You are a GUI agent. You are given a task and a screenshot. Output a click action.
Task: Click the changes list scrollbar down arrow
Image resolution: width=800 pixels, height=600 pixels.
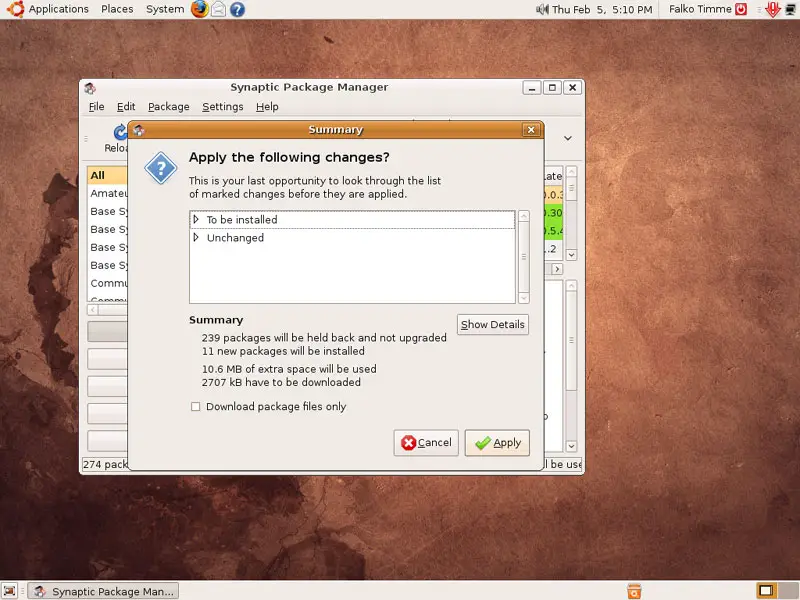(523, 298)
